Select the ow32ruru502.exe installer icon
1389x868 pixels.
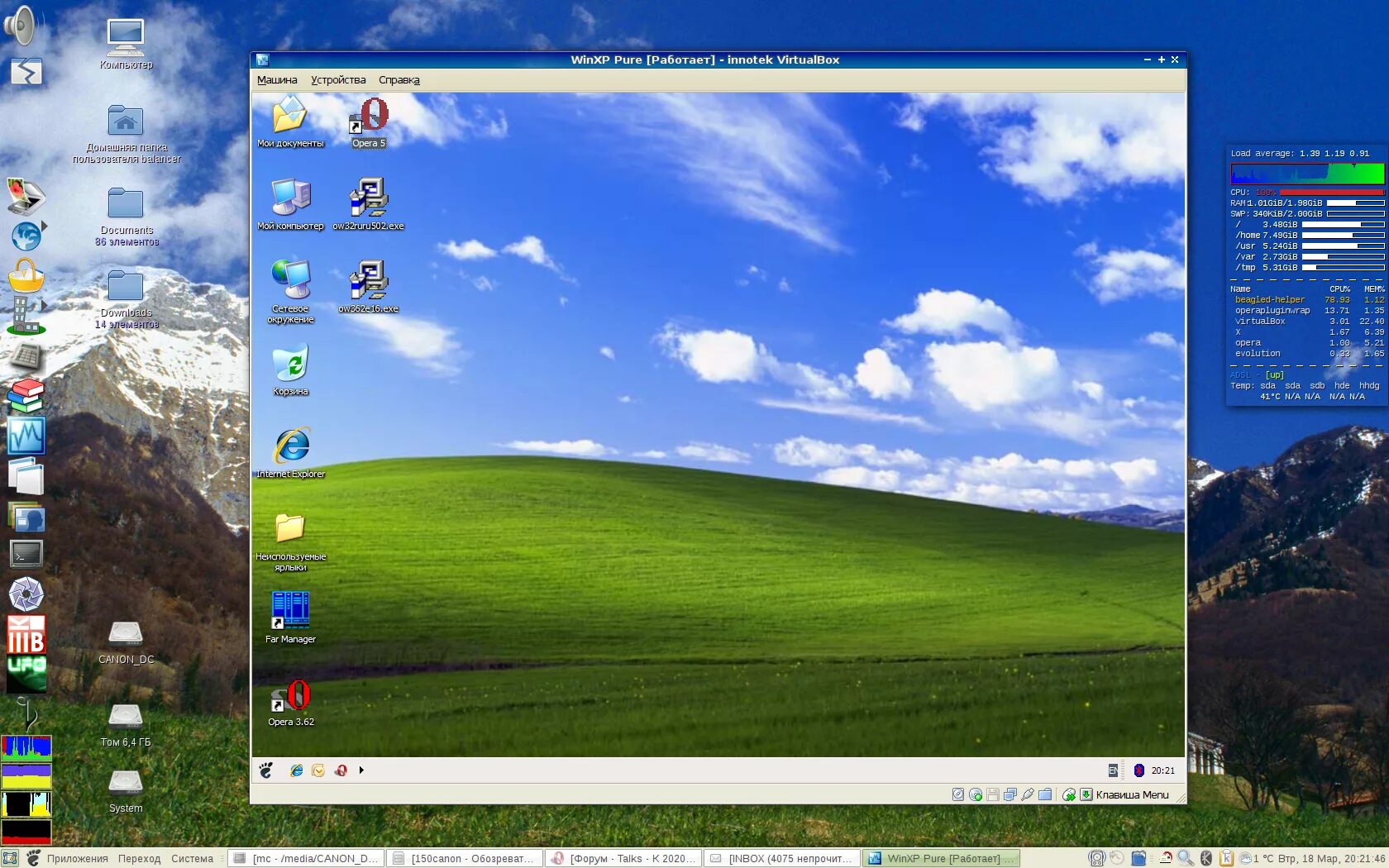(369, 205)
